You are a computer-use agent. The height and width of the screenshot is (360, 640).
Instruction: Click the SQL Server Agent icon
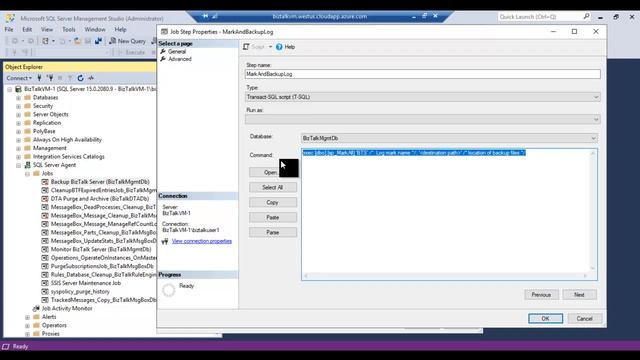point(28,165)
